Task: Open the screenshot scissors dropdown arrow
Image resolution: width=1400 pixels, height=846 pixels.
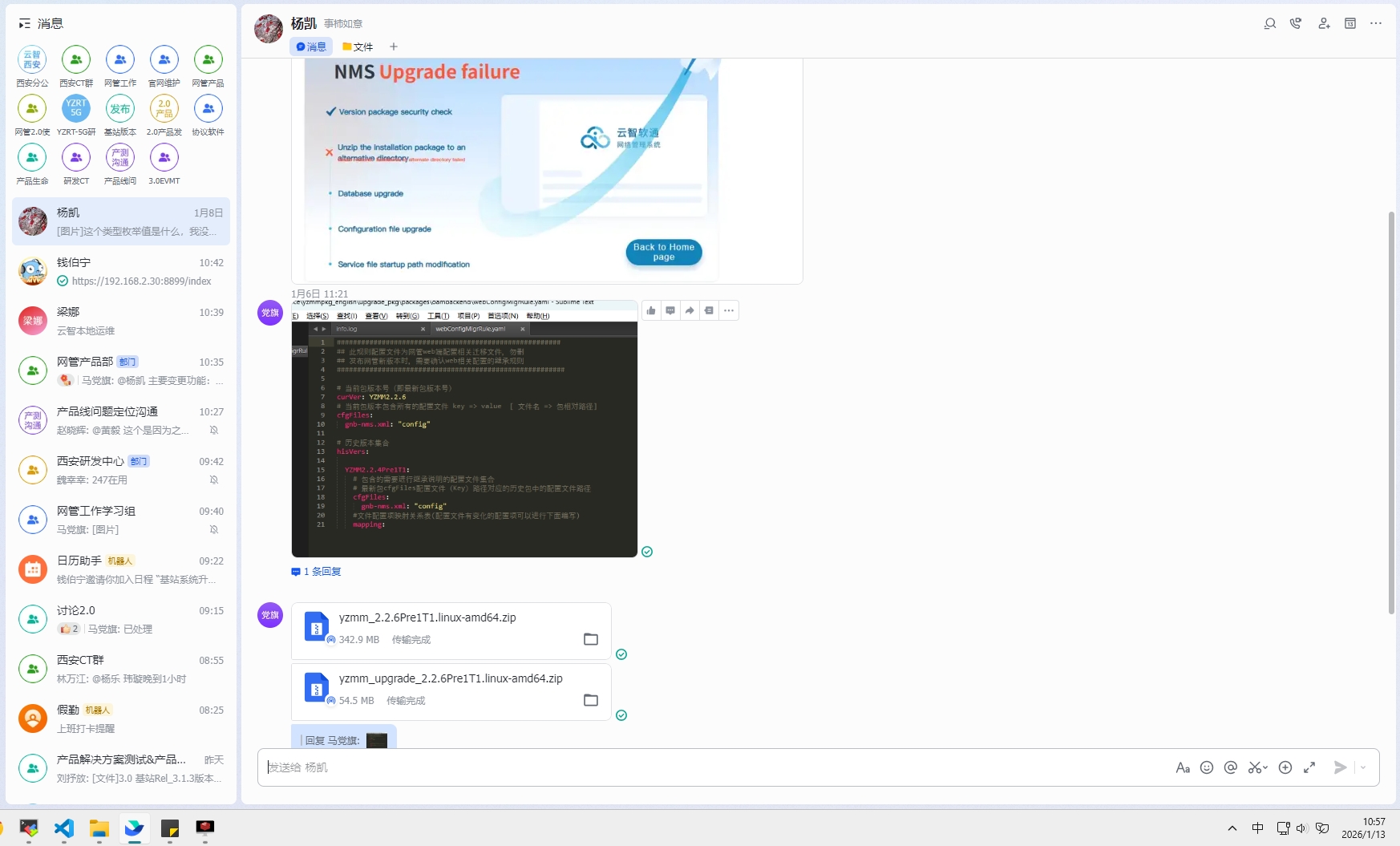Action: pos(1265,767)
